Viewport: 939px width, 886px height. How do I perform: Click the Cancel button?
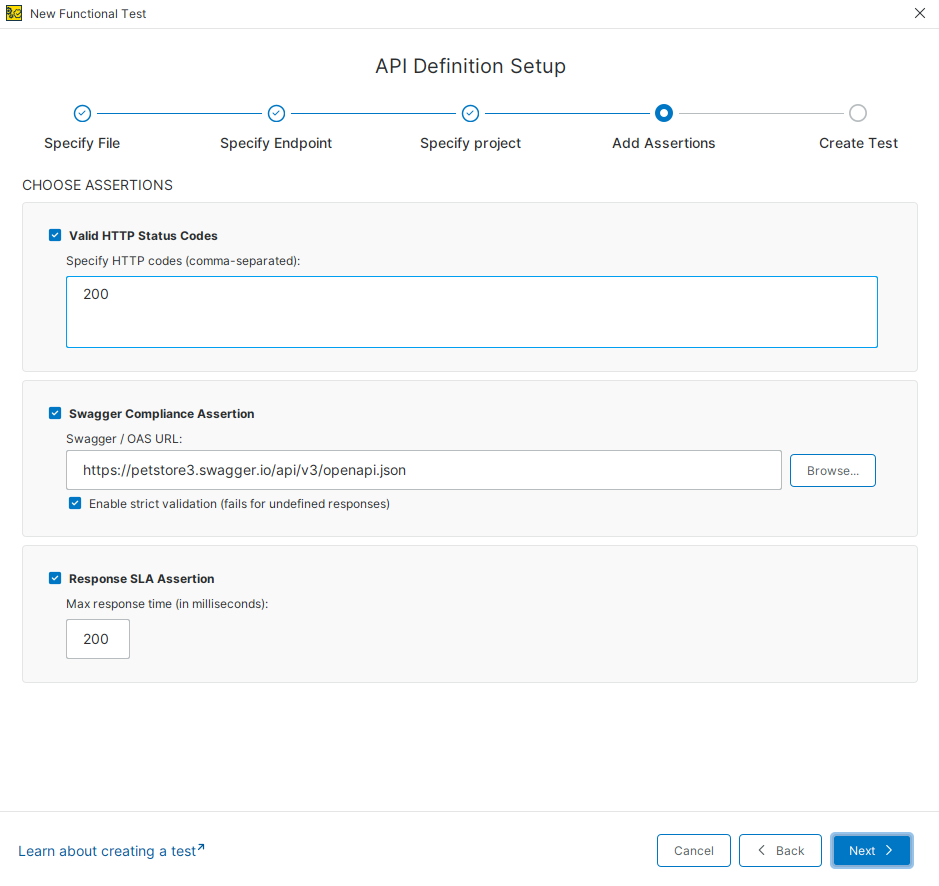[x=693, y=851]
